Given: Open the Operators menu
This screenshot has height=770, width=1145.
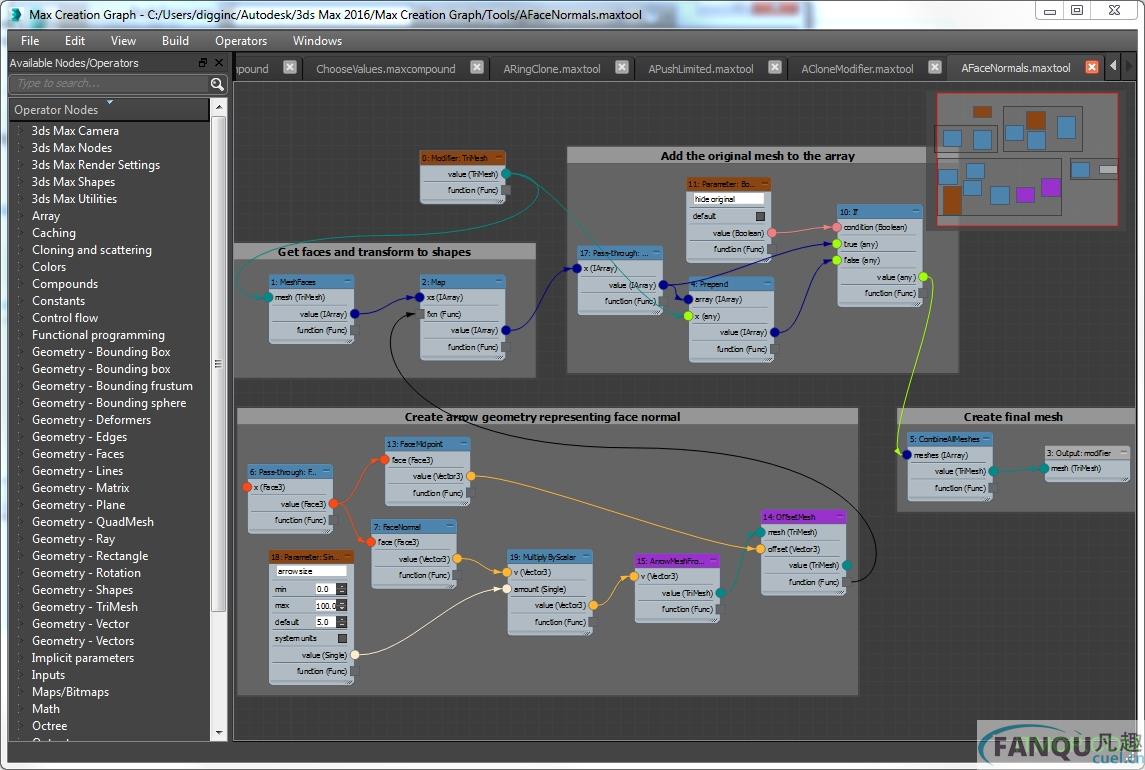Looking at the screenshot, I should pyautogui.click(x=241, y=41).
